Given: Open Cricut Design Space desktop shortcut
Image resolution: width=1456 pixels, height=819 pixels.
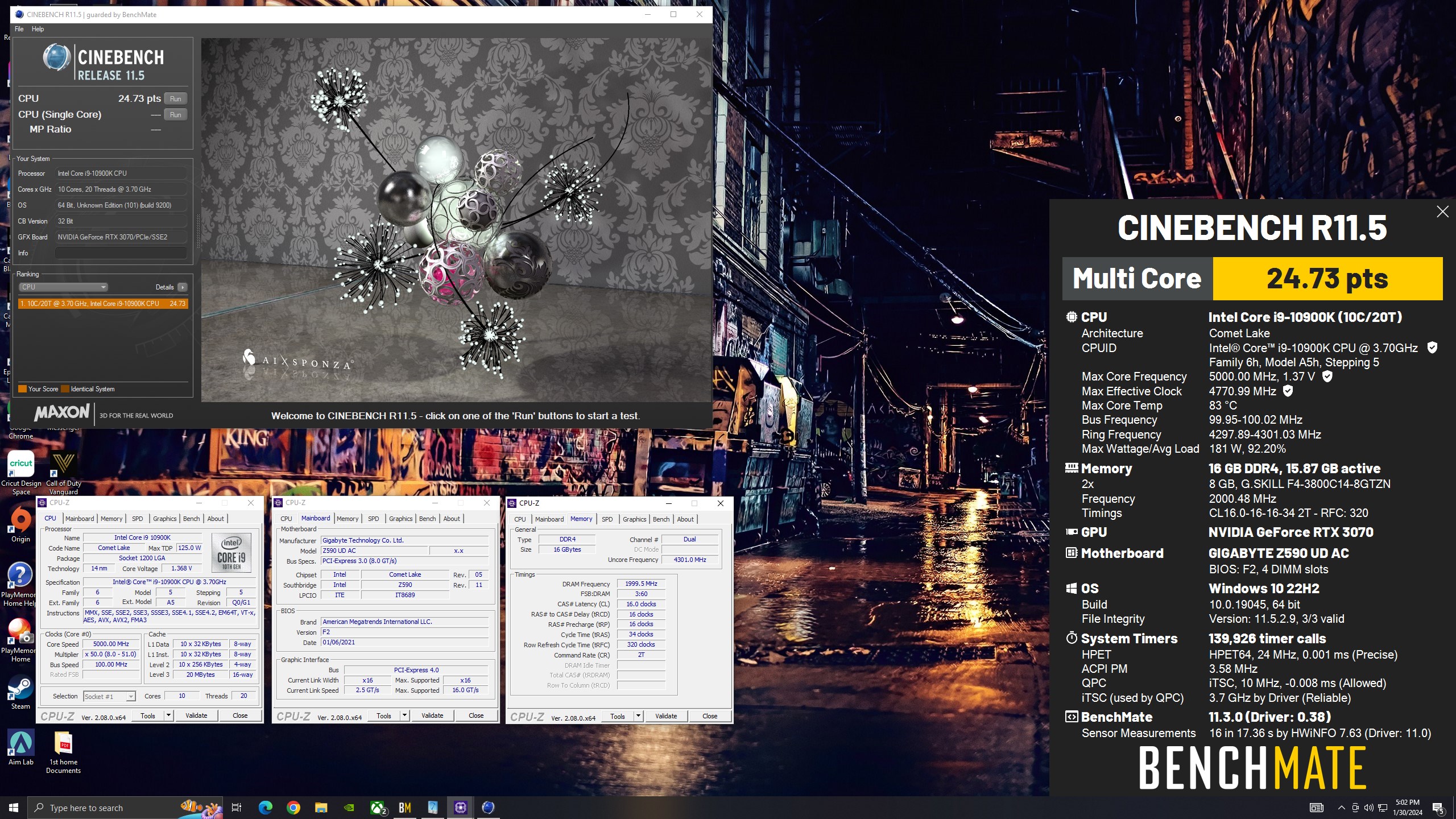Looking at the screenshot, I should pos(21,472).
